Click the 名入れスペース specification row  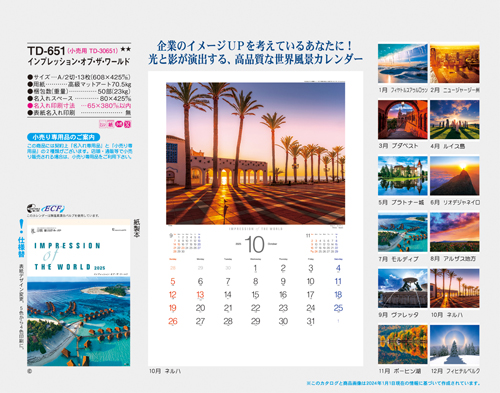click(x=79, y=99)
